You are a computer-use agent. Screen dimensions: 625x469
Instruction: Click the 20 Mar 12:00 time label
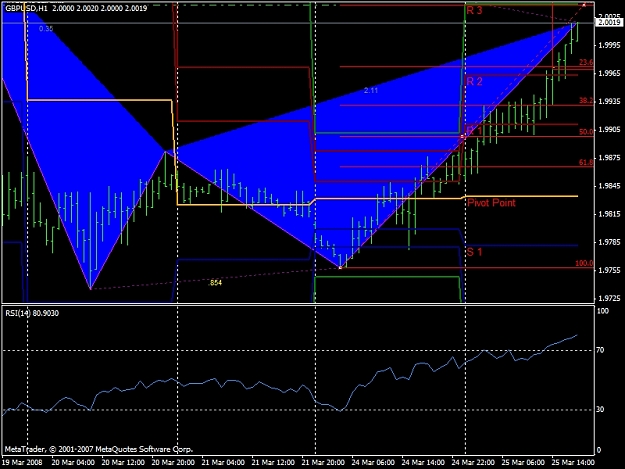click(123, 462)
